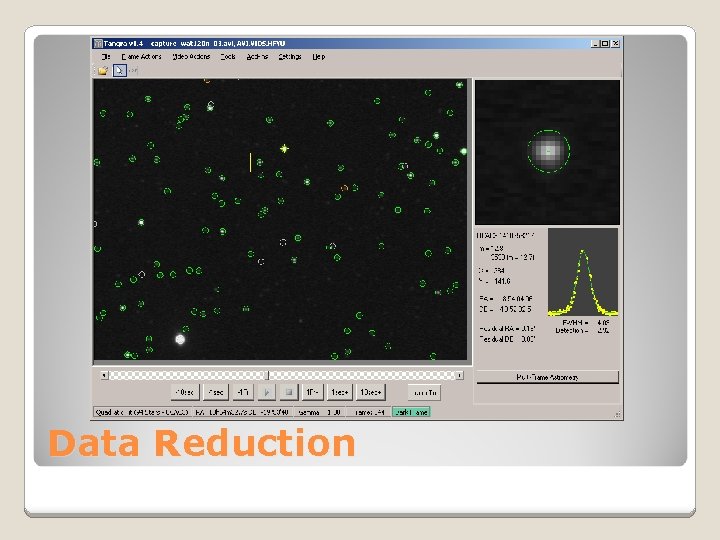720x540 pixels.
Task: Click the yellow marked star in the field
Action: coord(284,148)
